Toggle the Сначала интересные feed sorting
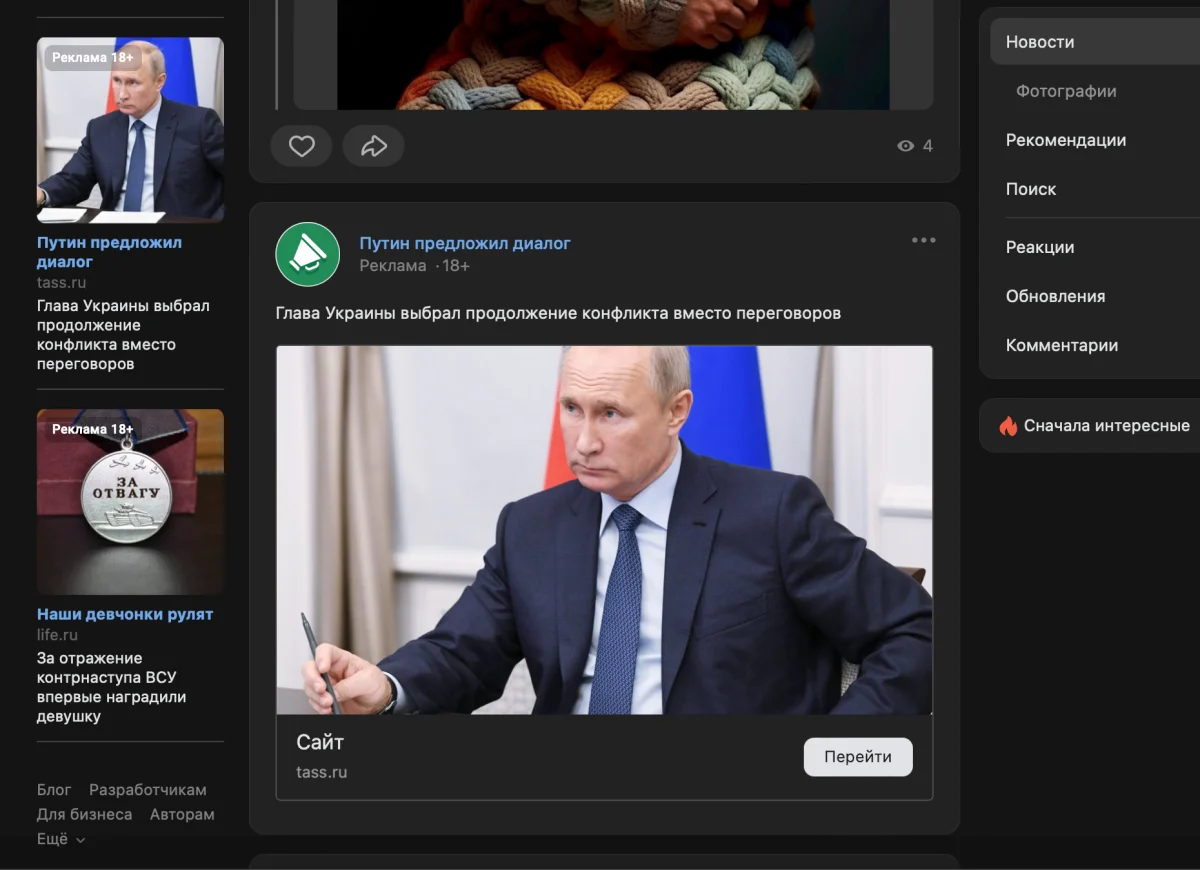The image size is (1200, 870). click(x=1106, y=426)
